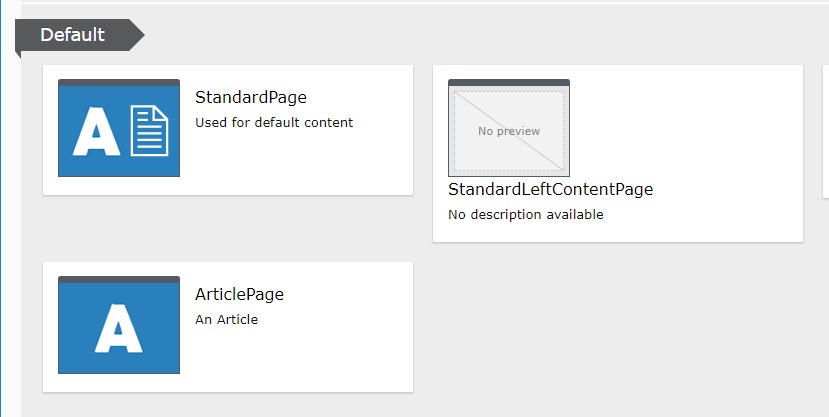
Task: Choose the StandardLeftContentPage title
Action: pyautogui.click(x=550, y=189)
